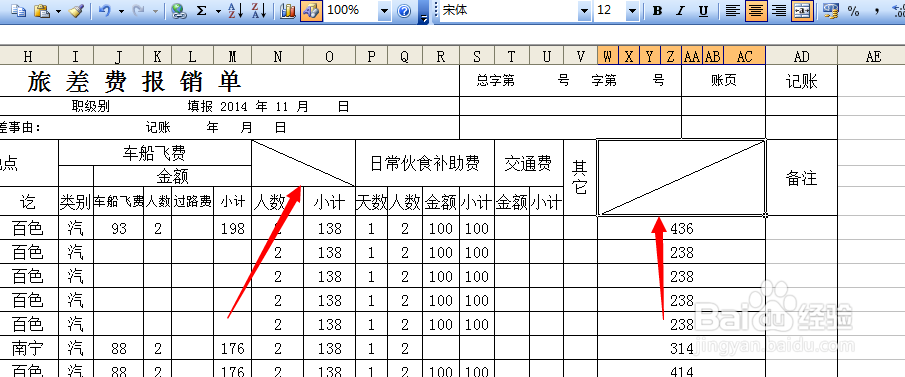Image resolution: width=905 pixels, height=377 pixels.
Task: Open Excel Help question mark icon
Action: click(x=404, y=10)
